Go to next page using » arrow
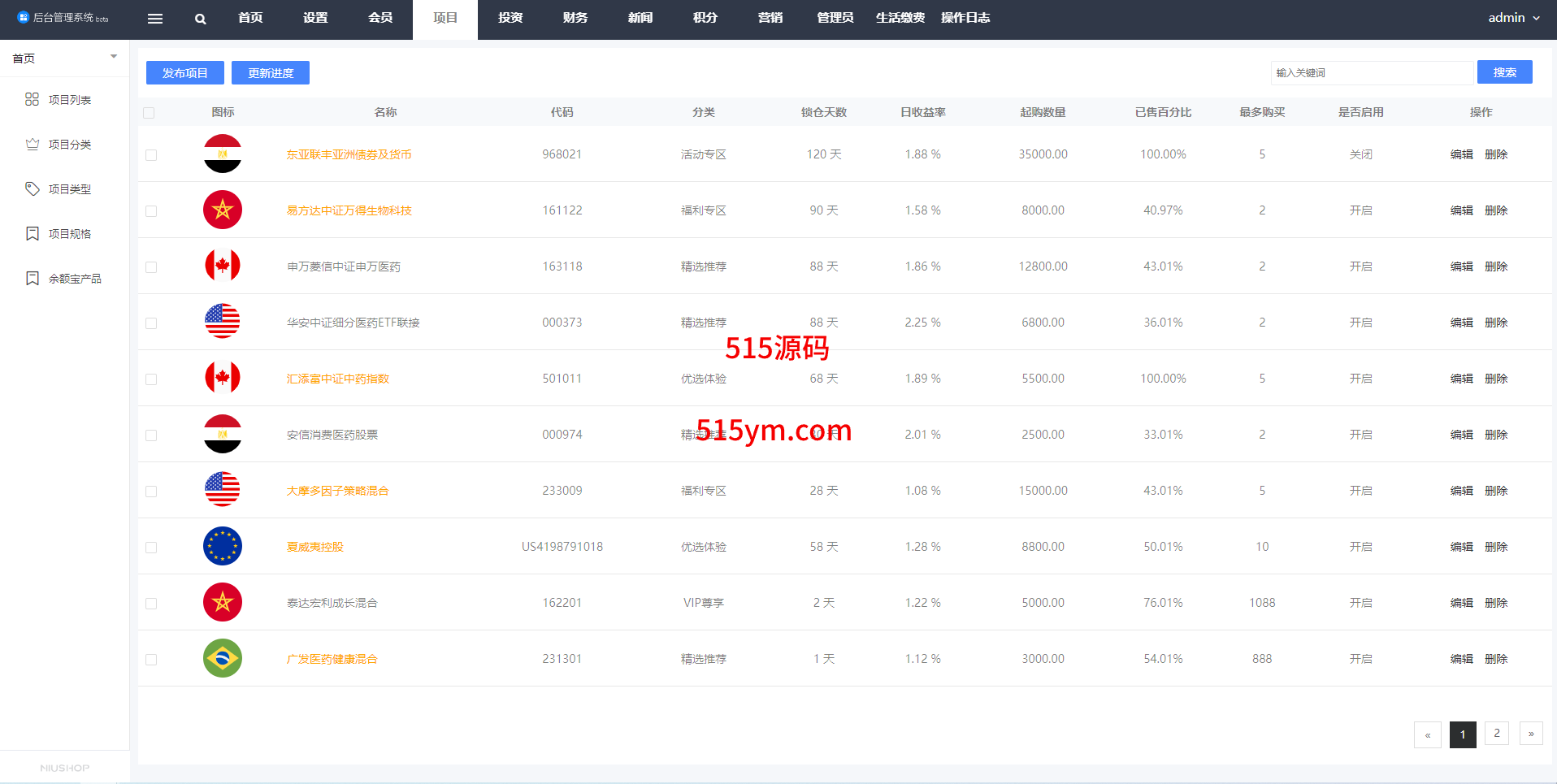This screenshot has width=1557, height=784. 1530,734
